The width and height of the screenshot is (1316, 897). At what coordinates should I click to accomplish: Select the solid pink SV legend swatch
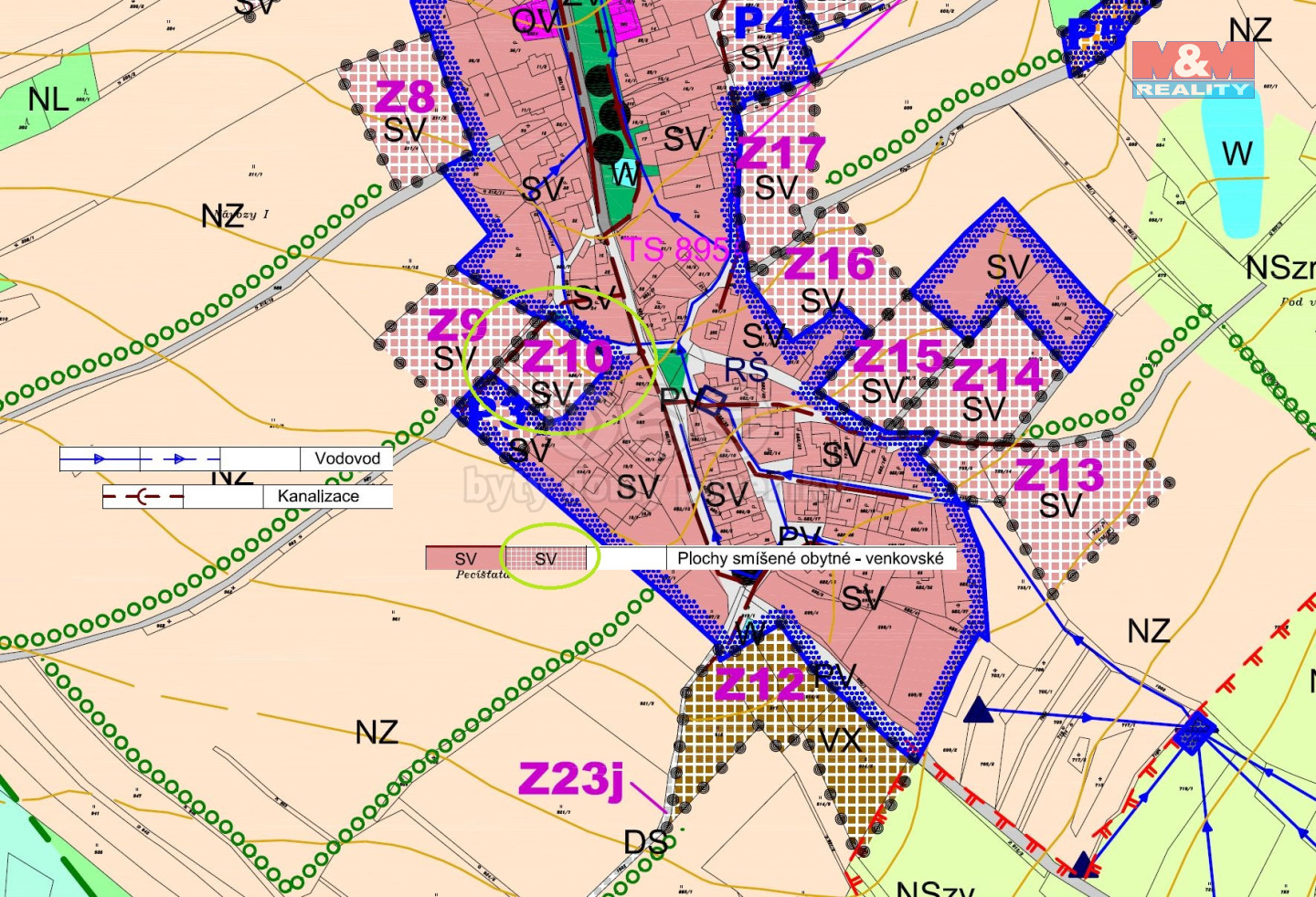[464, 558]
